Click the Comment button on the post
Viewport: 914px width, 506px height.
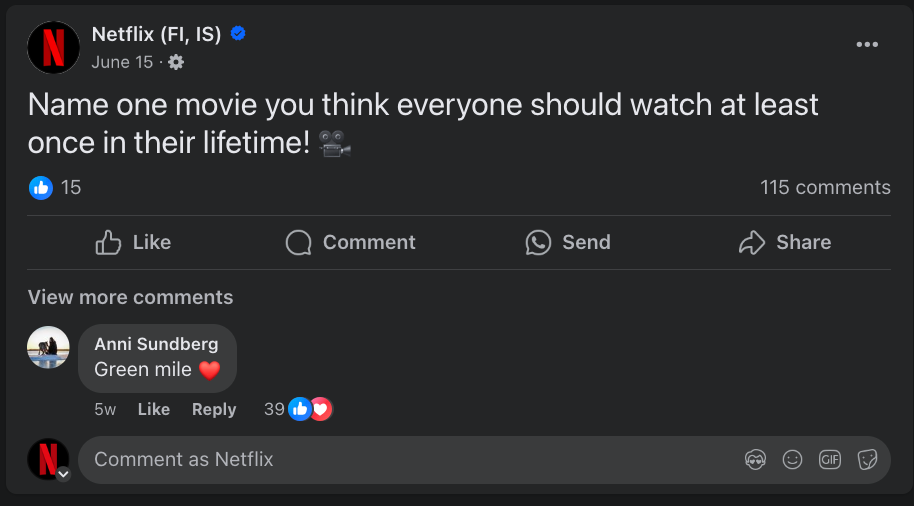(350, 243)
